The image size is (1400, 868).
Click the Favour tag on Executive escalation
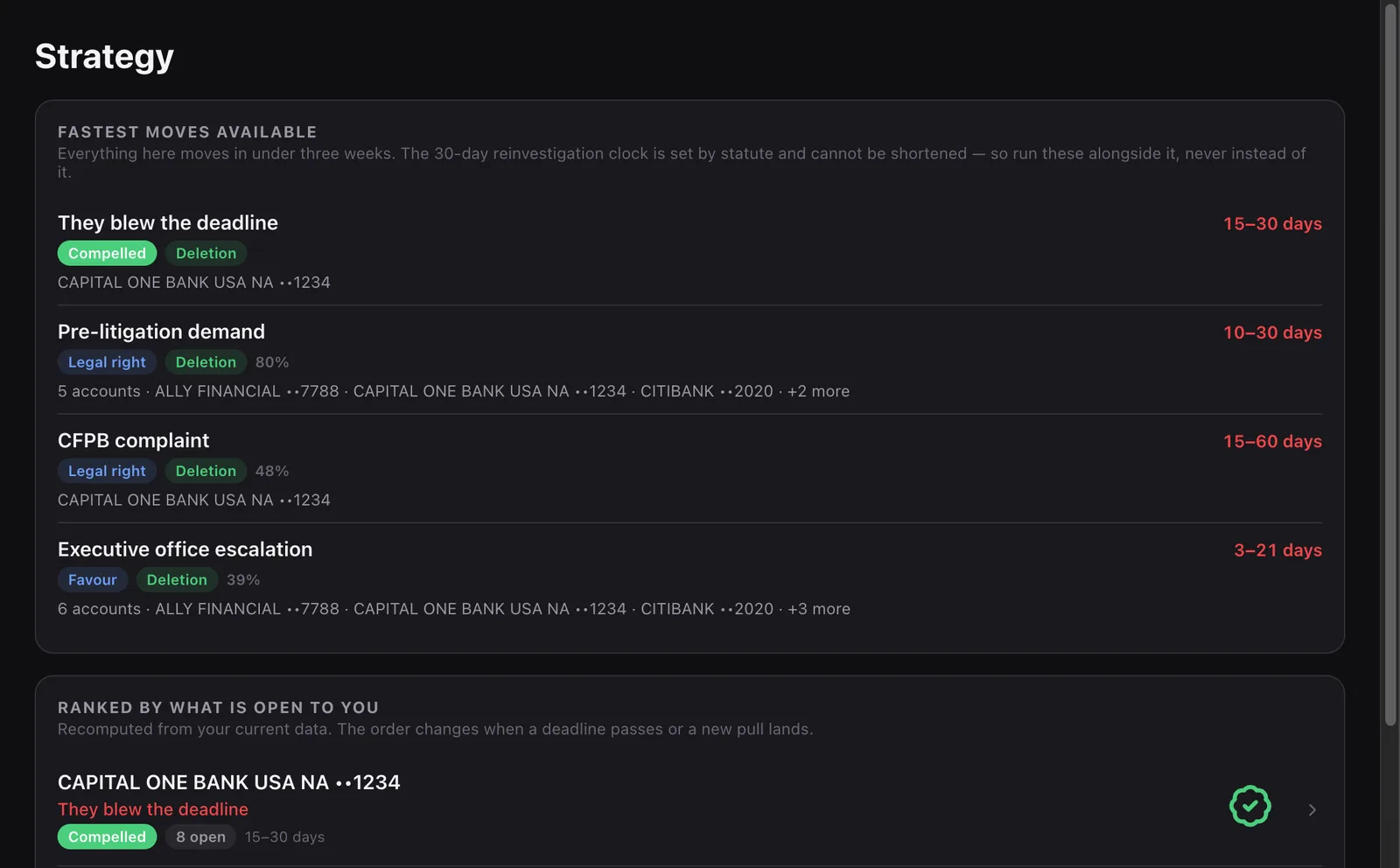(x=93, y=579)
